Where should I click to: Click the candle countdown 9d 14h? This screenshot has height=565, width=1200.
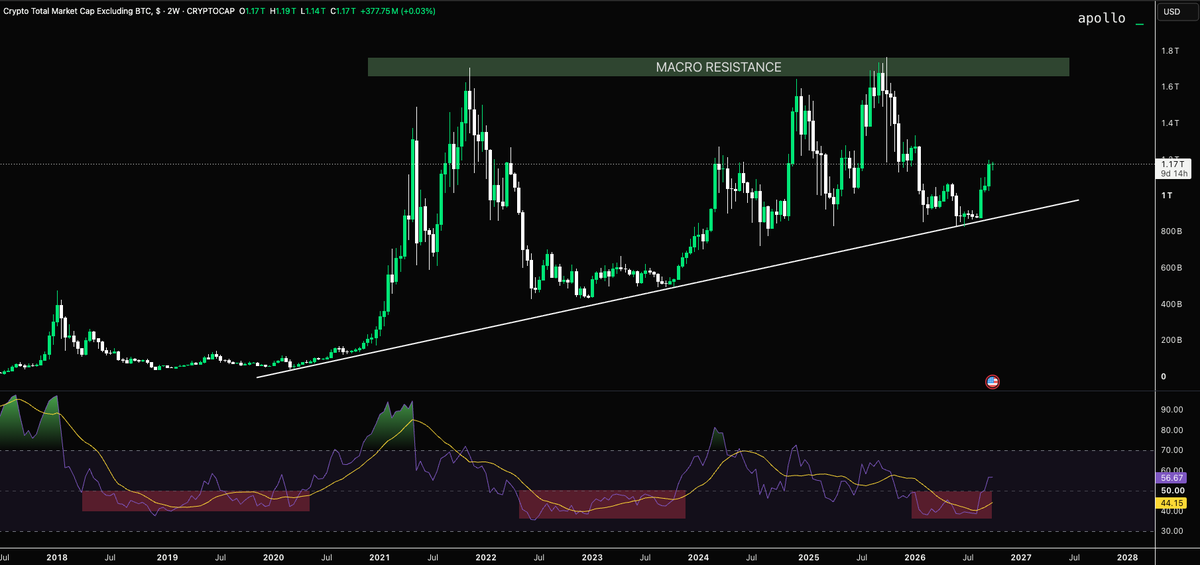click(x=1172, y=173)
